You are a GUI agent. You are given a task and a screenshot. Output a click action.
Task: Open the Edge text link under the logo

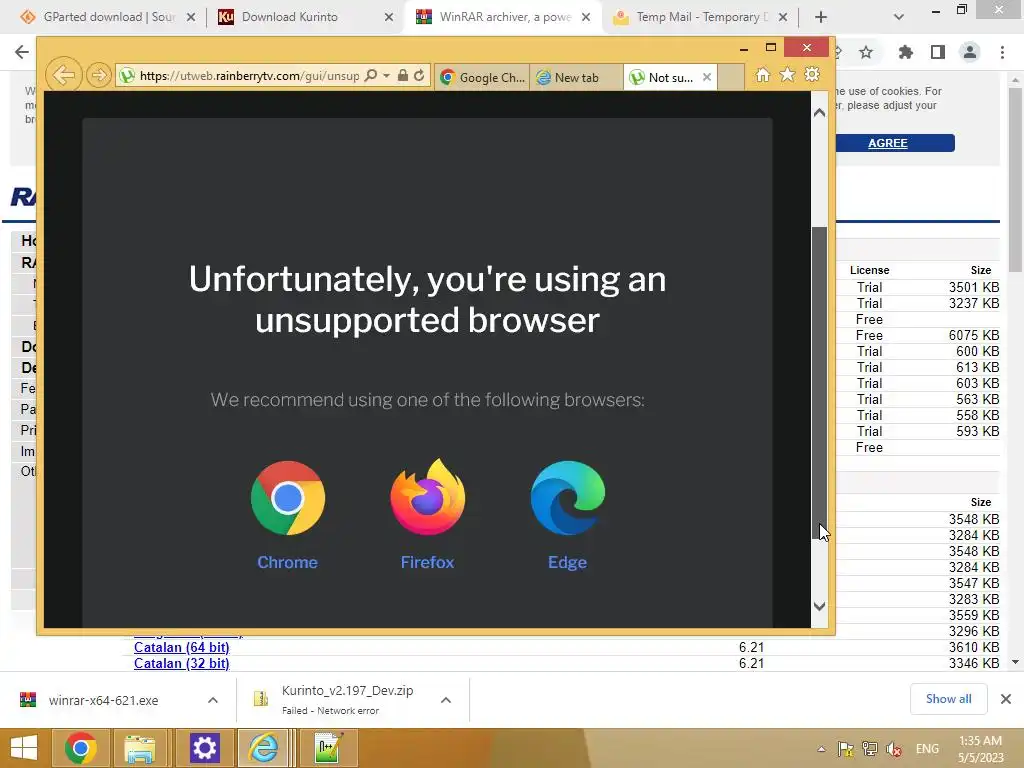(x=568, y=562)
